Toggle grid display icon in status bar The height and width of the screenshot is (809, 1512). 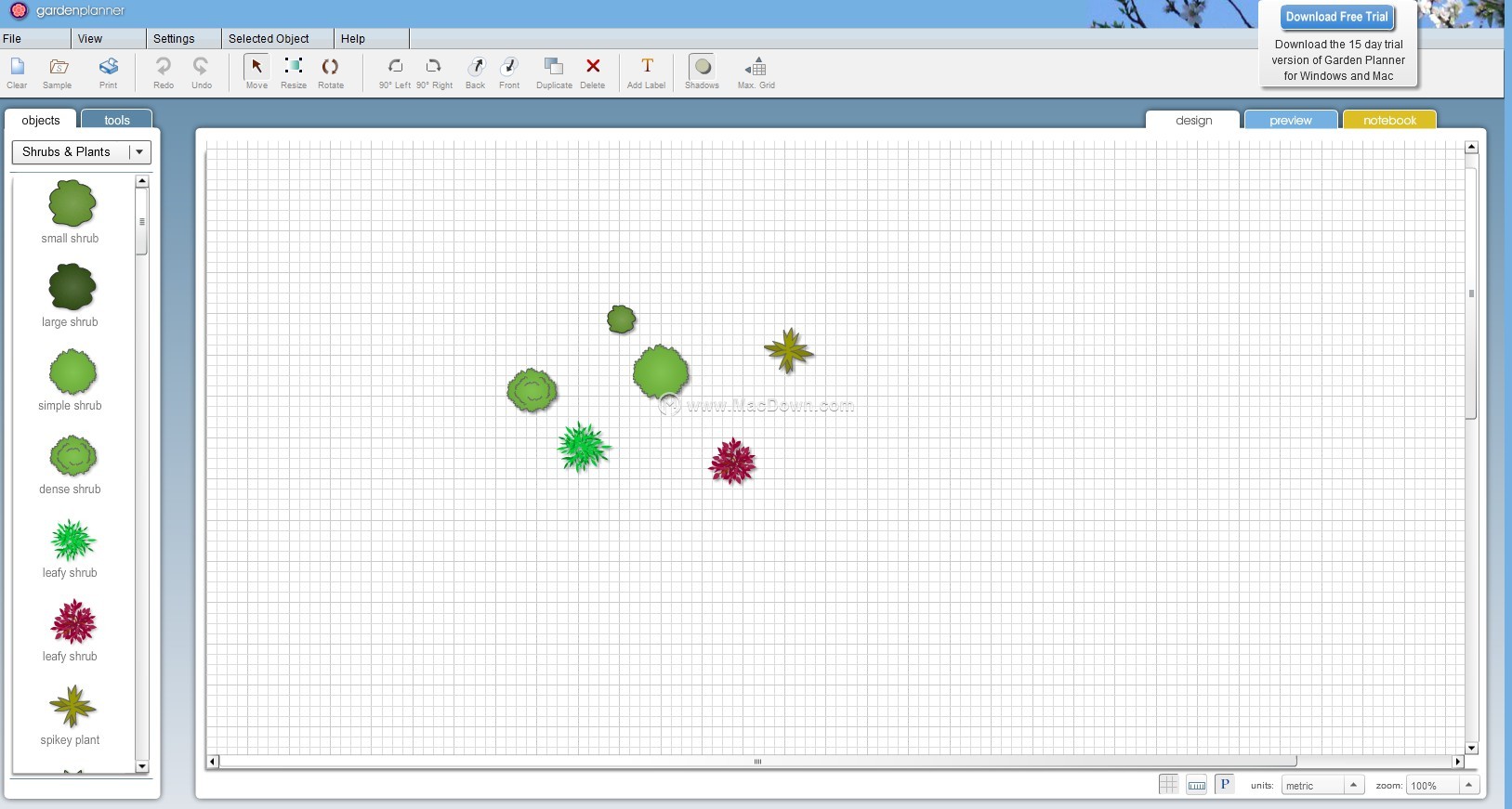pyautogui.click(x=1168, y=785)
